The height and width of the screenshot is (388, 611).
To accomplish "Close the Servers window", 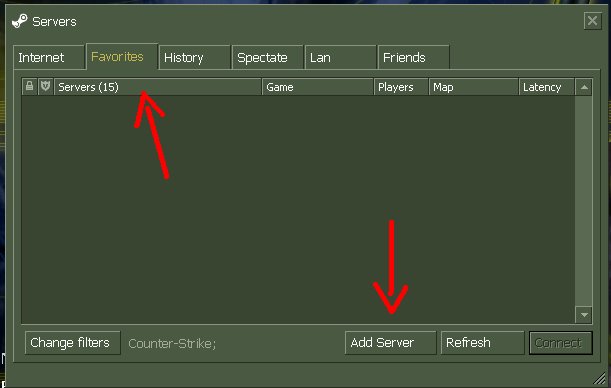I will tap(592, 20).
